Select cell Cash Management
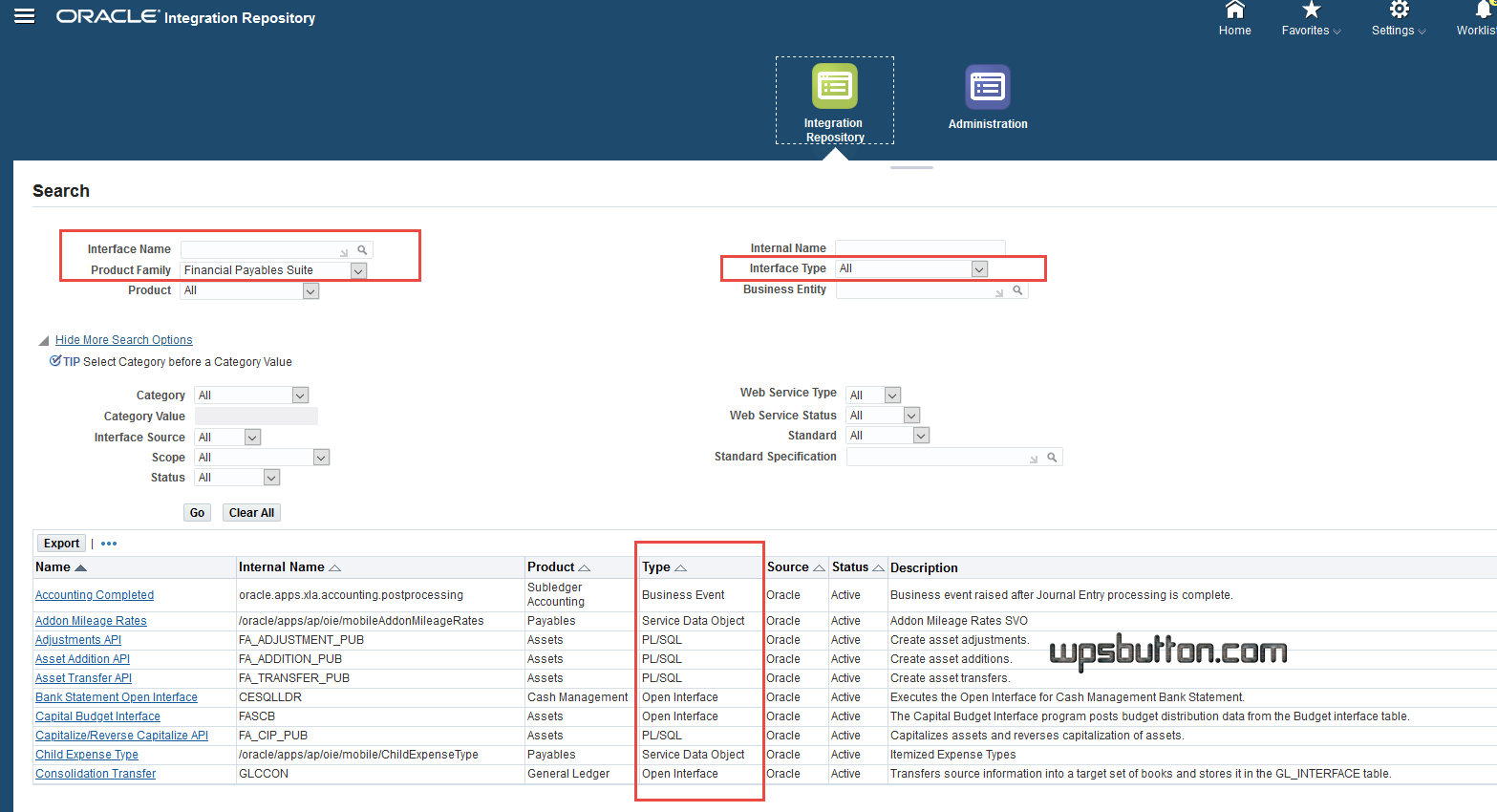The image size is (1497, 812). point(578,697)
